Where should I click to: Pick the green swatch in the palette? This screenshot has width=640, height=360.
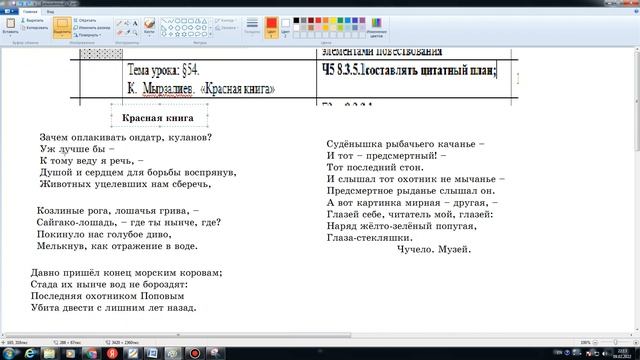pyautogui.click(x=340, y=20)
